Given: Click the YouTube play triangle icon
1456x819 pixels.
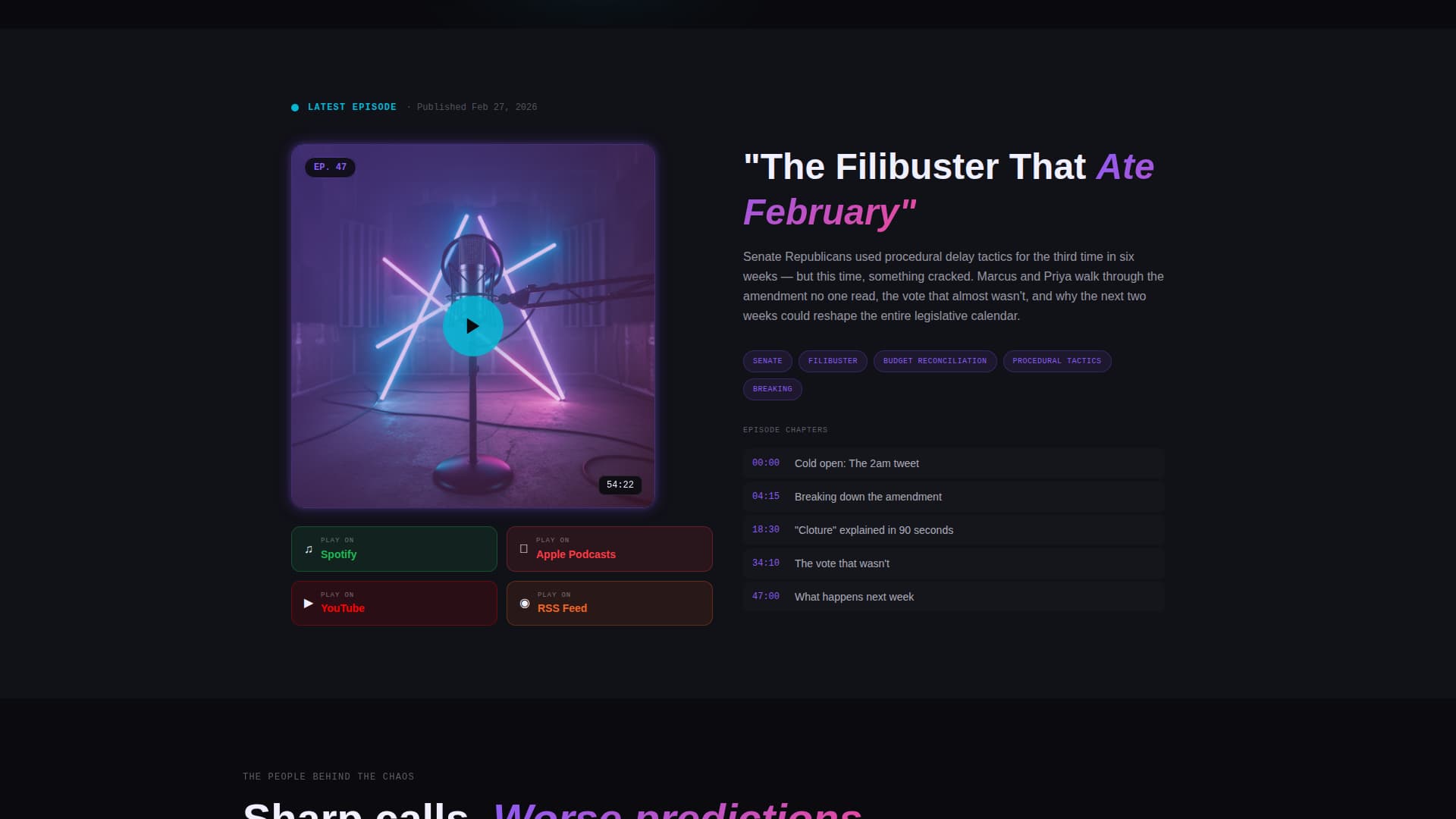Looking at the screenshot, I should tap(309, 604).
